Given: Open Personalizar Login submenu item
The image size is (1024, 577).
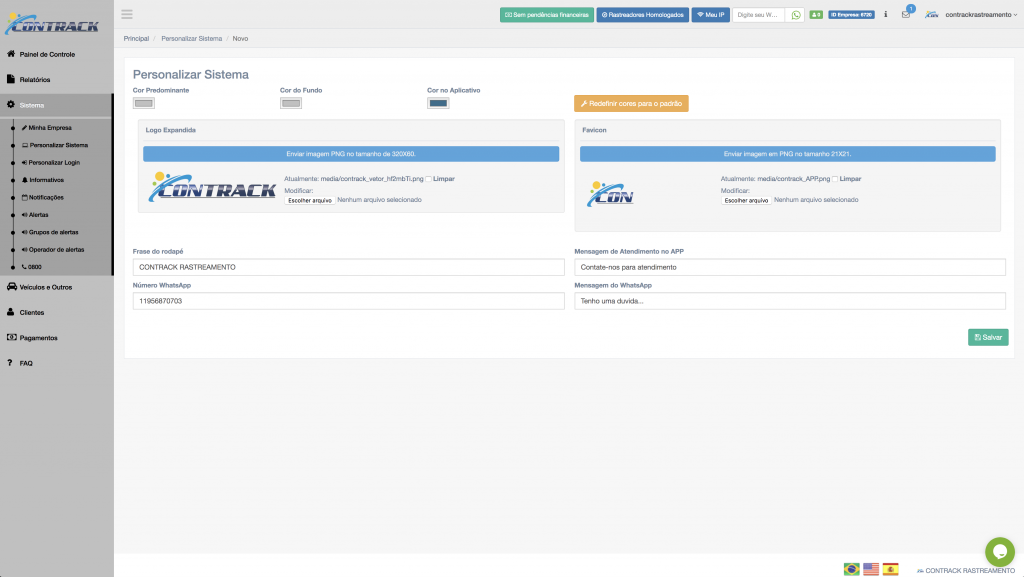Looking at the screenshot, I should (54, 162).
